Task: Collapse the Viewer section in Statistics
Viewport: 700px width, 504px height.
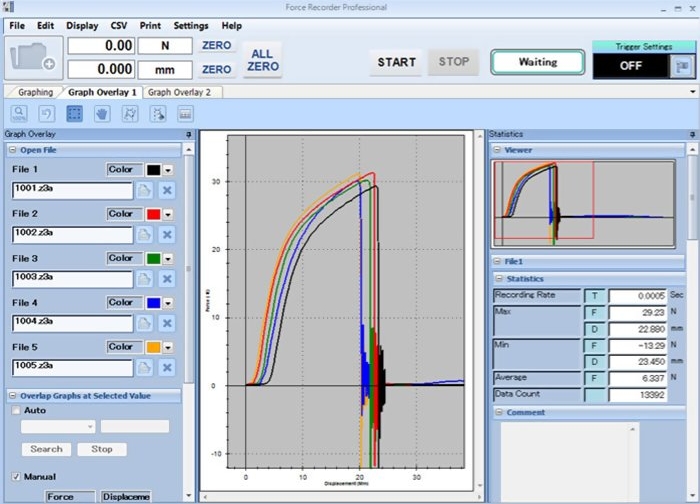Action: [x=497, y=150]
